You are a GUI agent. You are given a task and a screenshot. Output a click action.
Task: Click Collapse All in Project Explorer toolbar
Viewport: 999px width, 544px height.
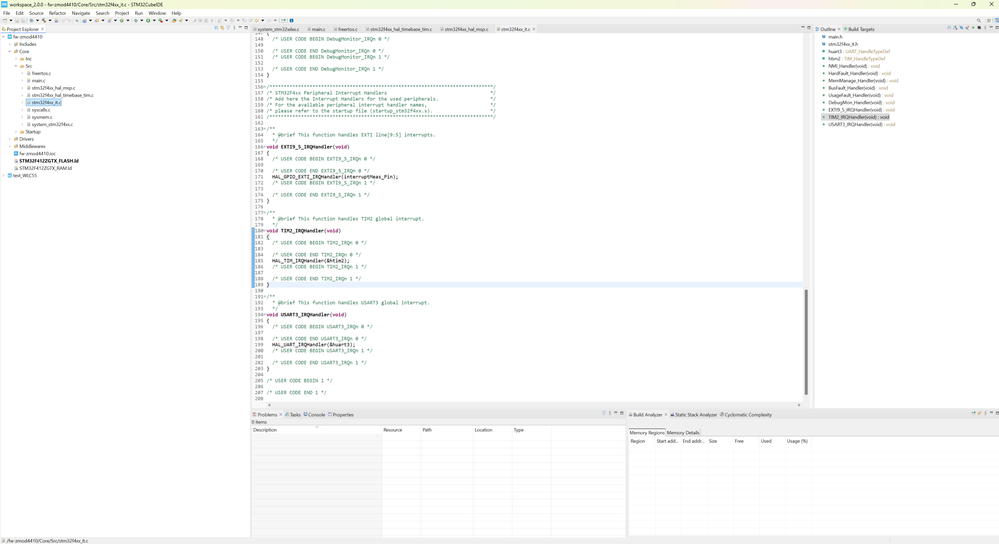tap(216, 28)
